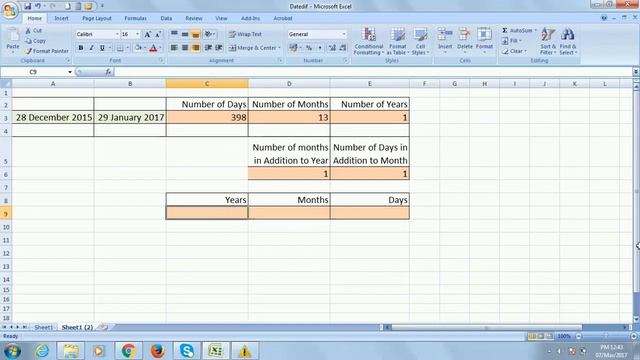Center cell text horizontally
Screen dimensions: 640x360
pyautogui.click(x=185, y=48)
